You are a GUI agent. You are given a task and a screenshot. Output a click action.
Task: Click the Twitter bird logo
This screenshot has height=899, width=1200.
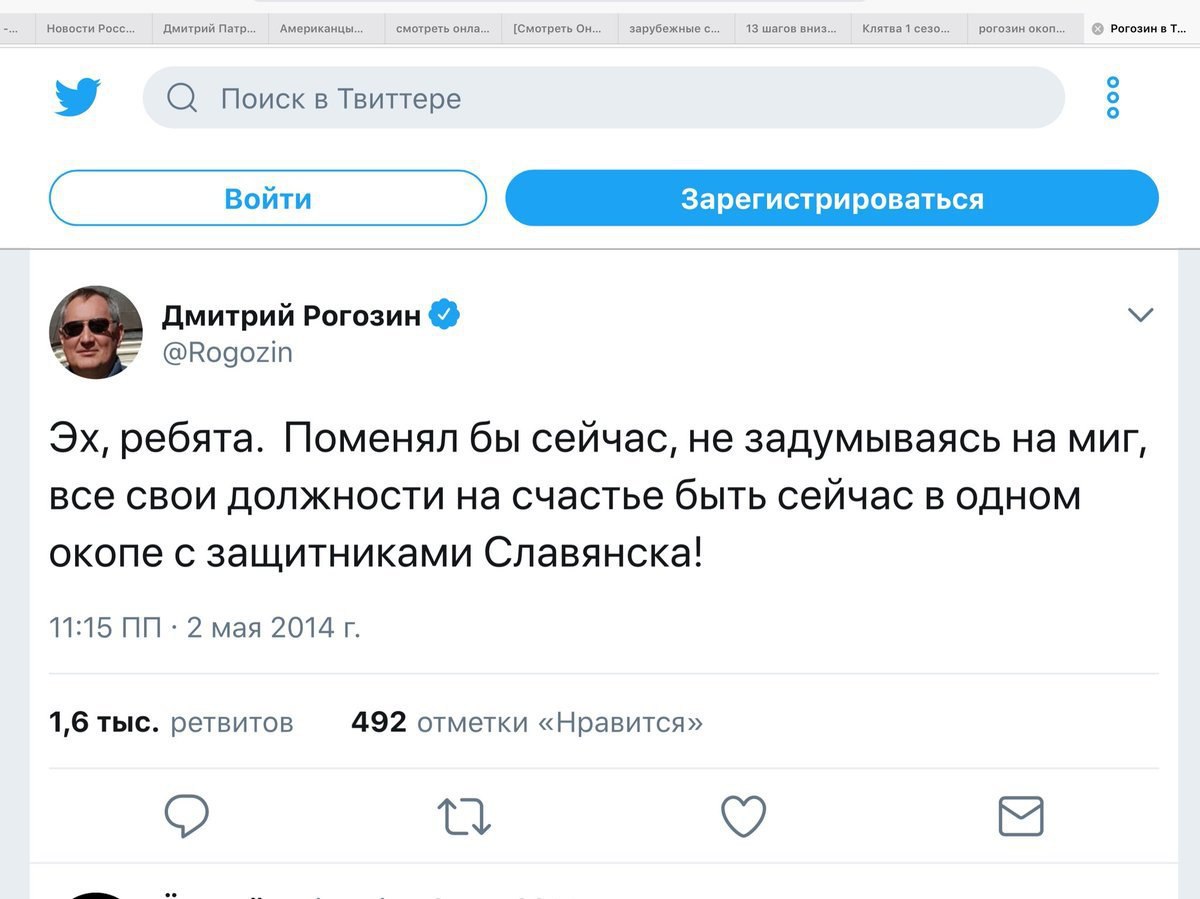tap(77, 98)
